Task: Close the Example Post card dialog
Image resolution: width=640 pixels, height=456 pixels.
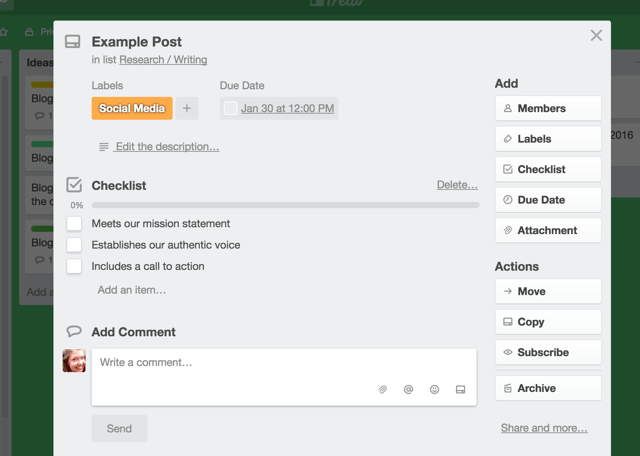Action: pyautogui.click(x=596, y=36)
